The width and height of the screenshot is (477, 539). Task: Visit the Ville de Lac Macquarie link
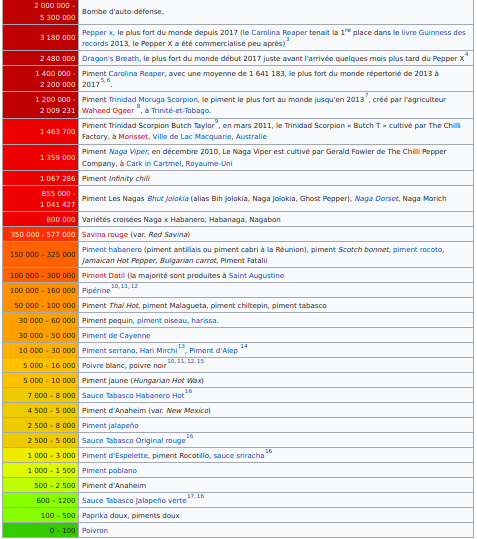(192, 136)
